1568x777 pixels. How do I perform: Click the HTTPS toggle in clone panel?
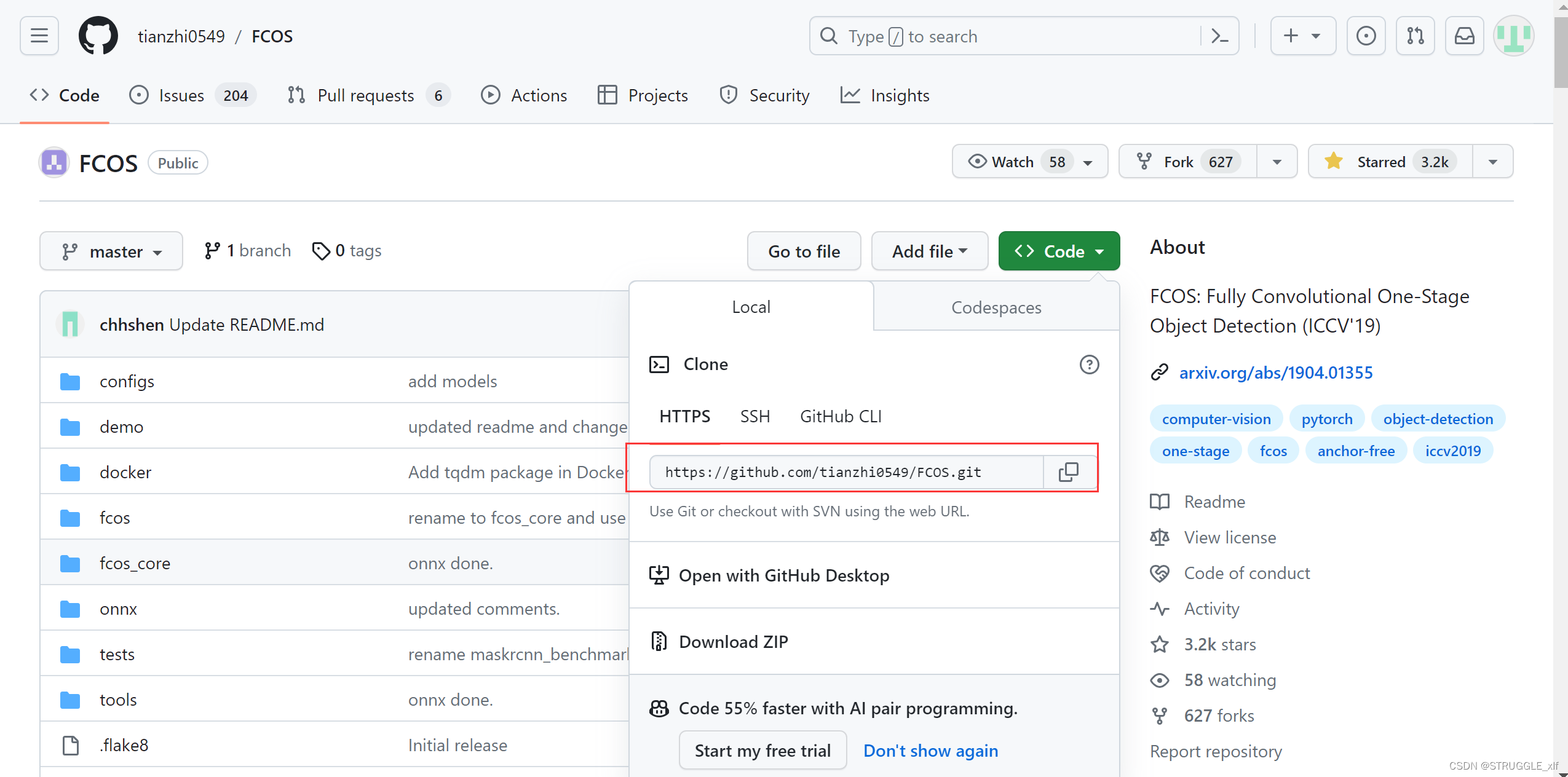pyautogui.click(x=685, y=415)
